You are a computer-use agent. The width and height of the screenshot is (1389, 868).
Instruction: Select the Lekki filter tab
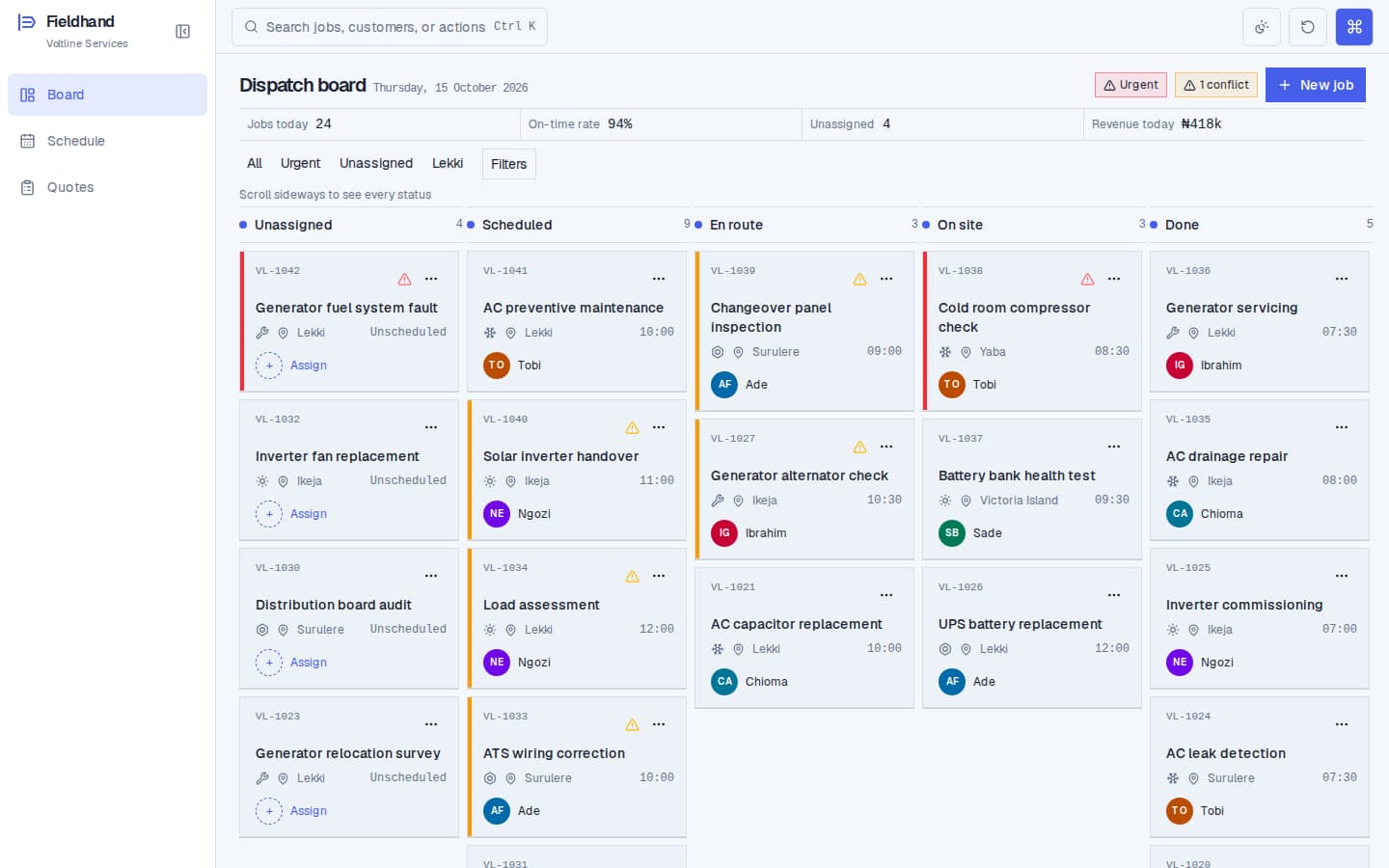[x=448, y=164]
